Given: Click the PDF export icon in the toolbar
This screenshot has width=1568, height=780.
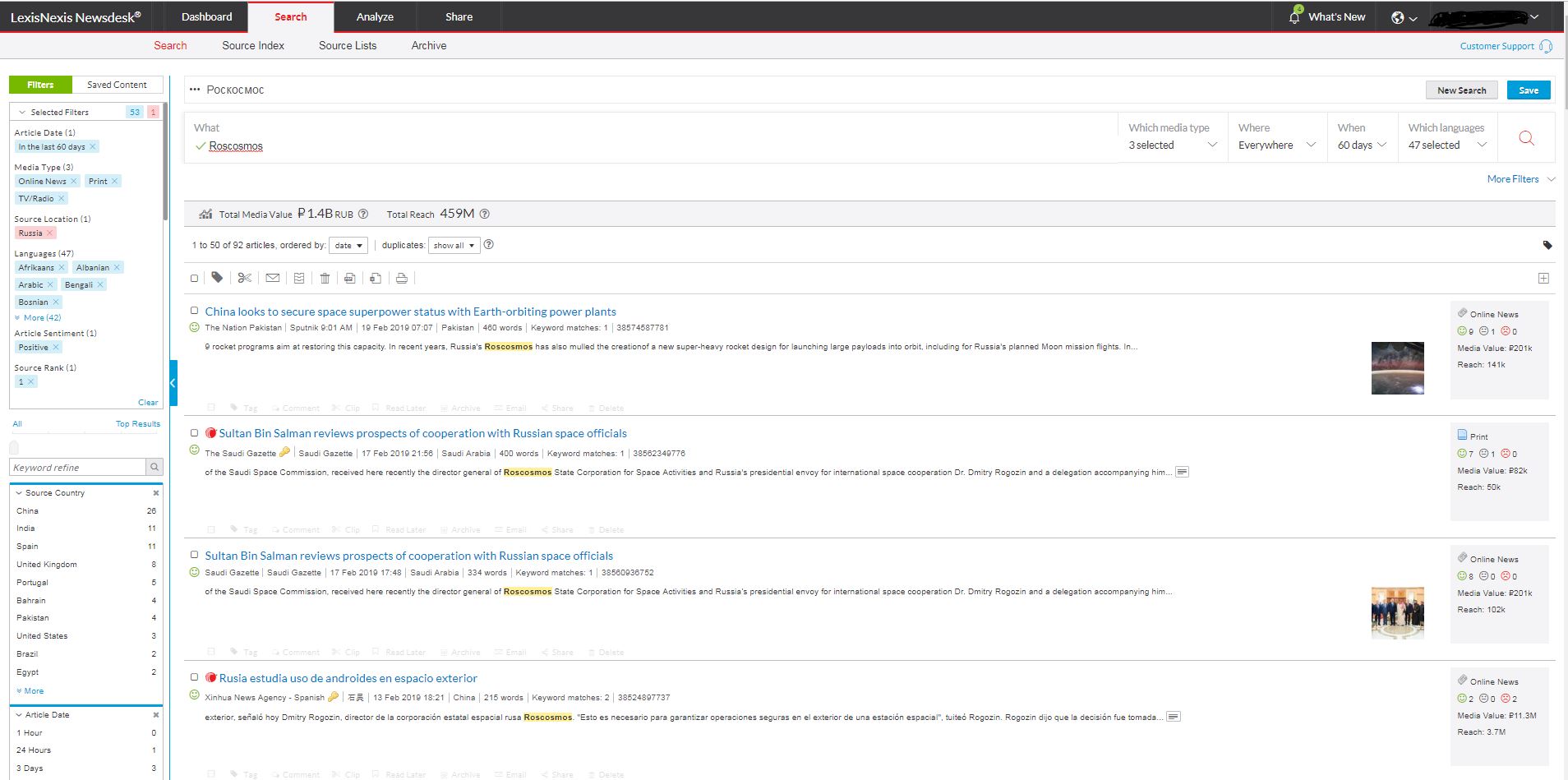Looking at the screenshot, I should click(349, 278).
